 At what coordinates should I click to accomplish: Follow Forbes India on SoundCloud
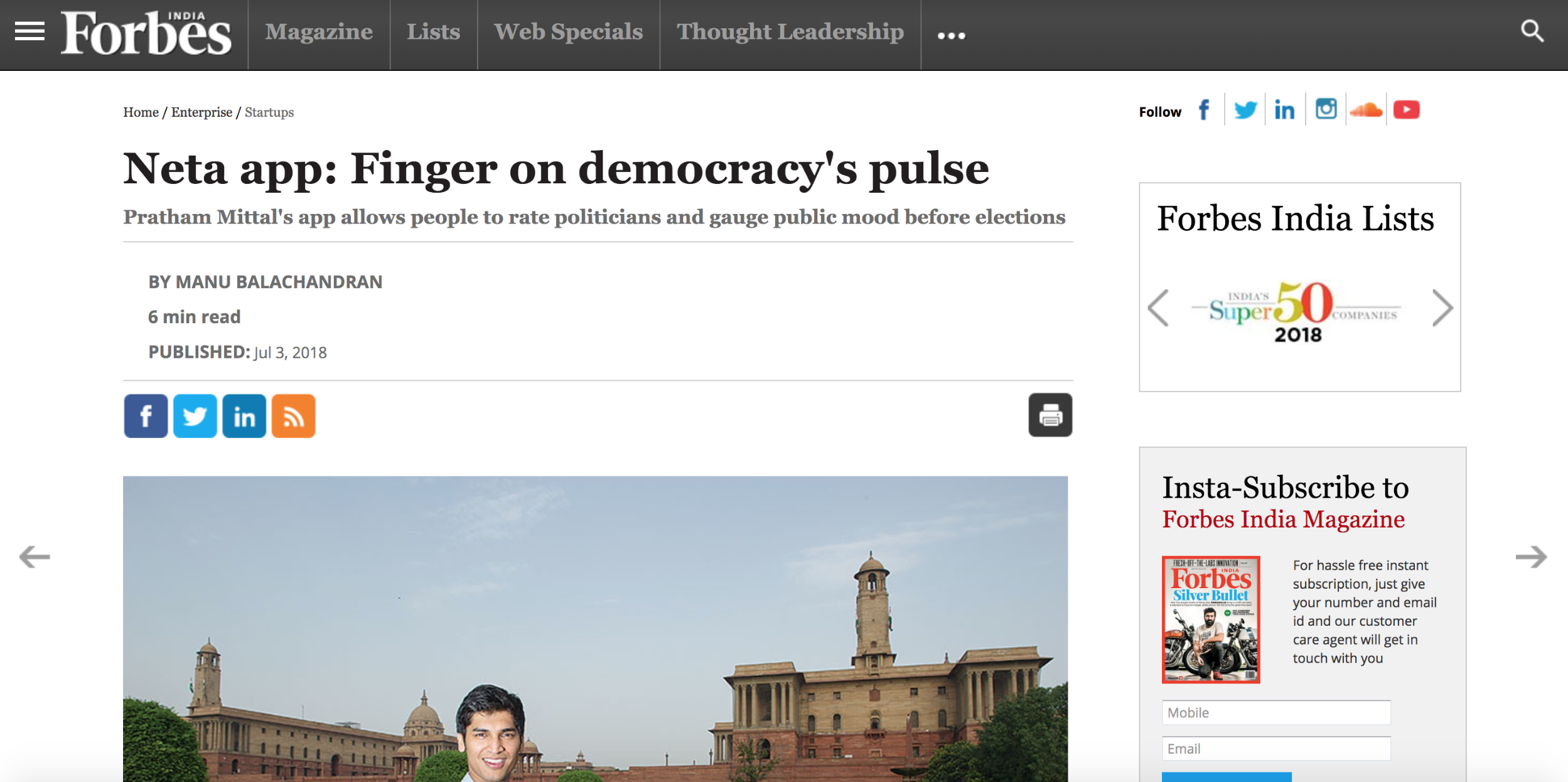(x=1366, y=110)
